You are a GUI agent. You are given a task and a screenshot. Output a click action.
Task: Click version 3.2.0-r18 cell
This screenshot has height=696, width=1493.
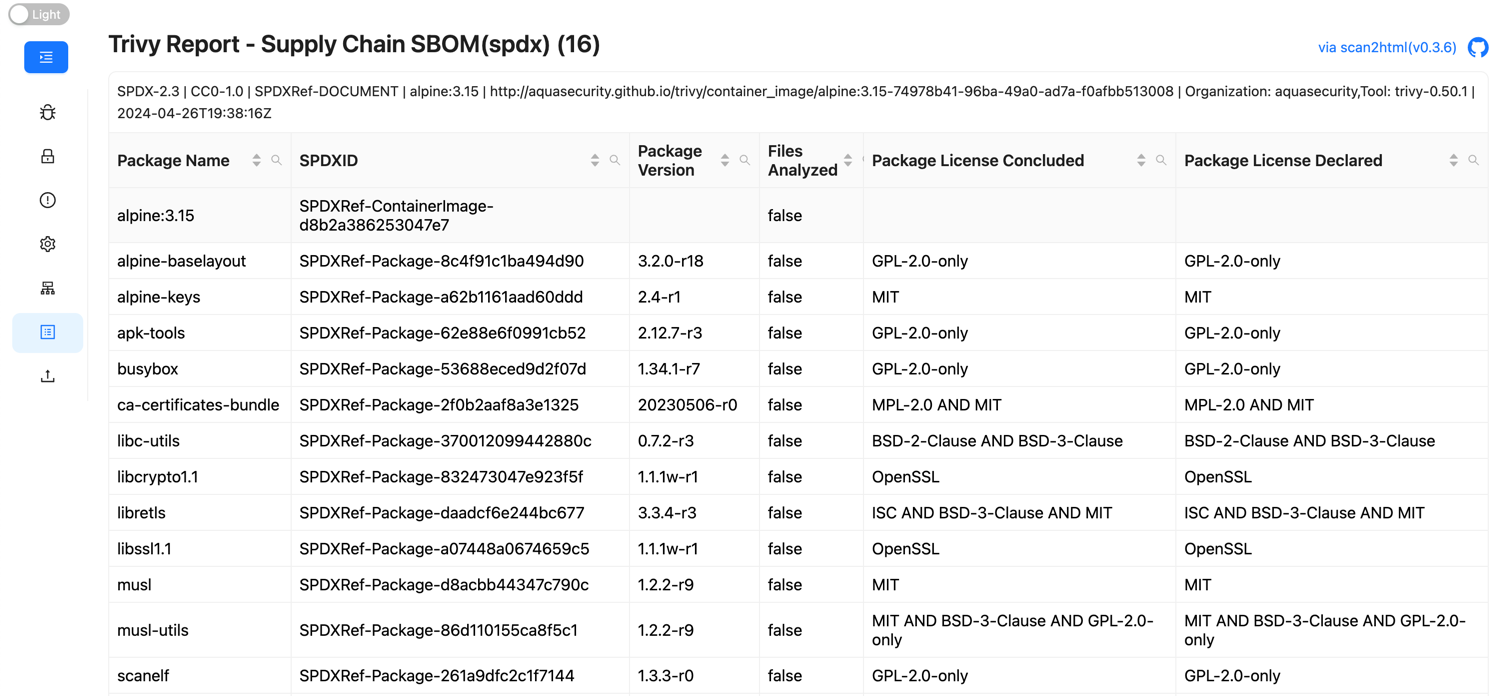[694, 261]
